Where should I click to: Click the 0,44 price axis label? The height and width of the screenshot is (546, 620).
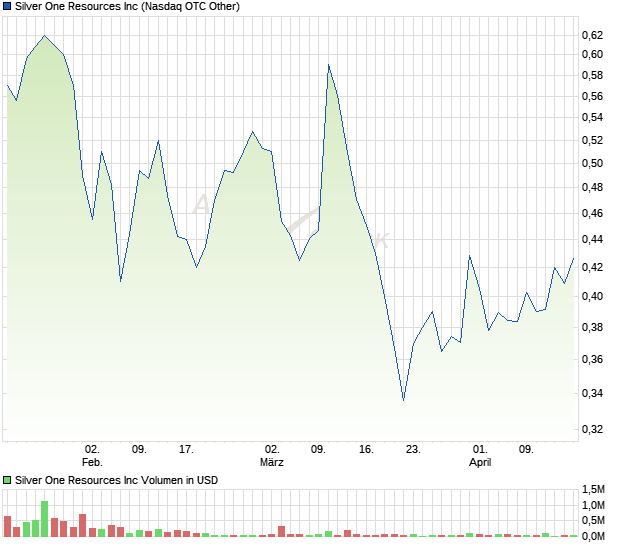pyautogui.click(x=592, y=239)
